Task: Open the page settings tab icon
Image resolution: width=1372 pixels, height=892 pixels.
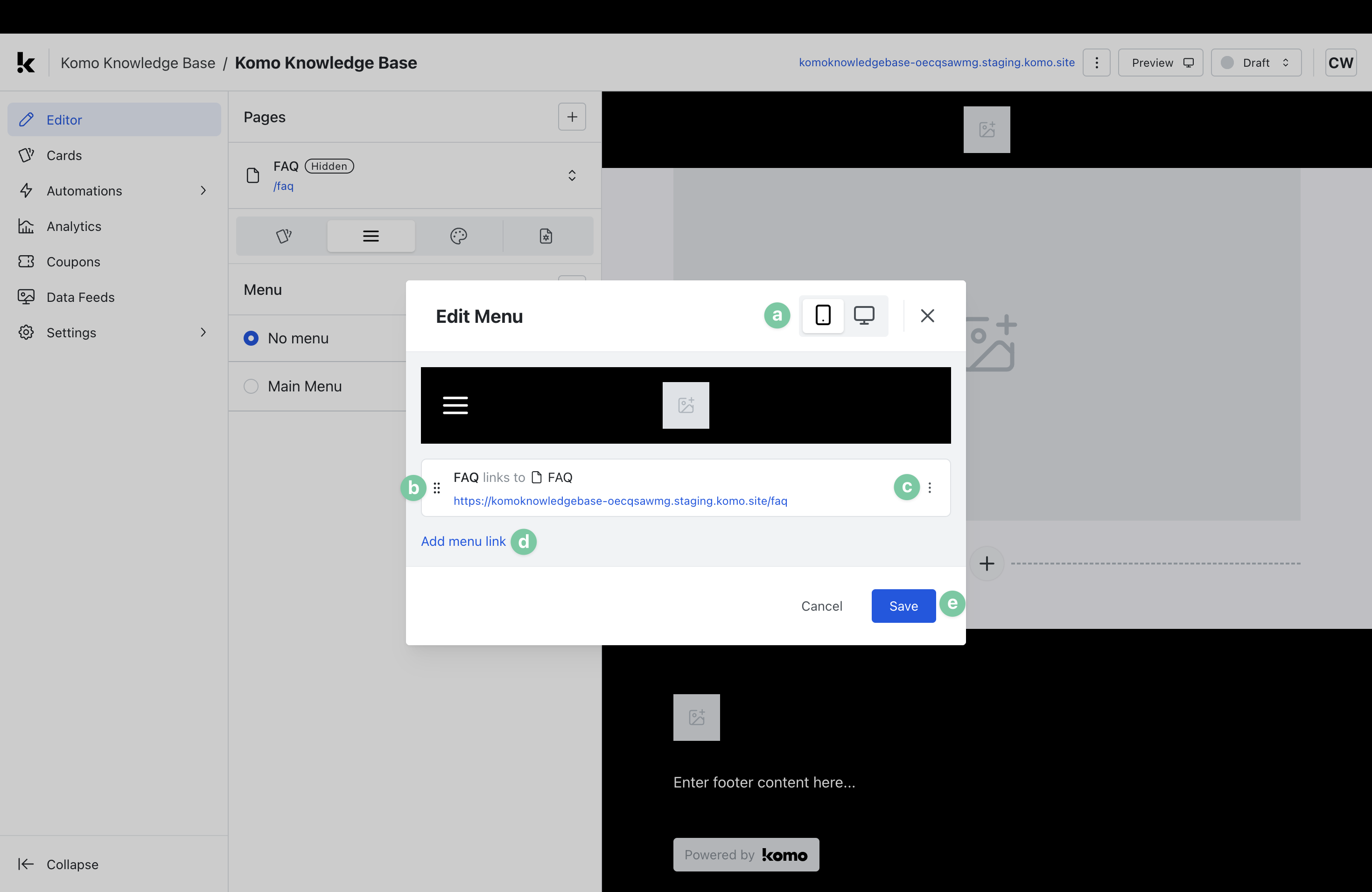Action: pyautogui.click(x=546, y=236)
